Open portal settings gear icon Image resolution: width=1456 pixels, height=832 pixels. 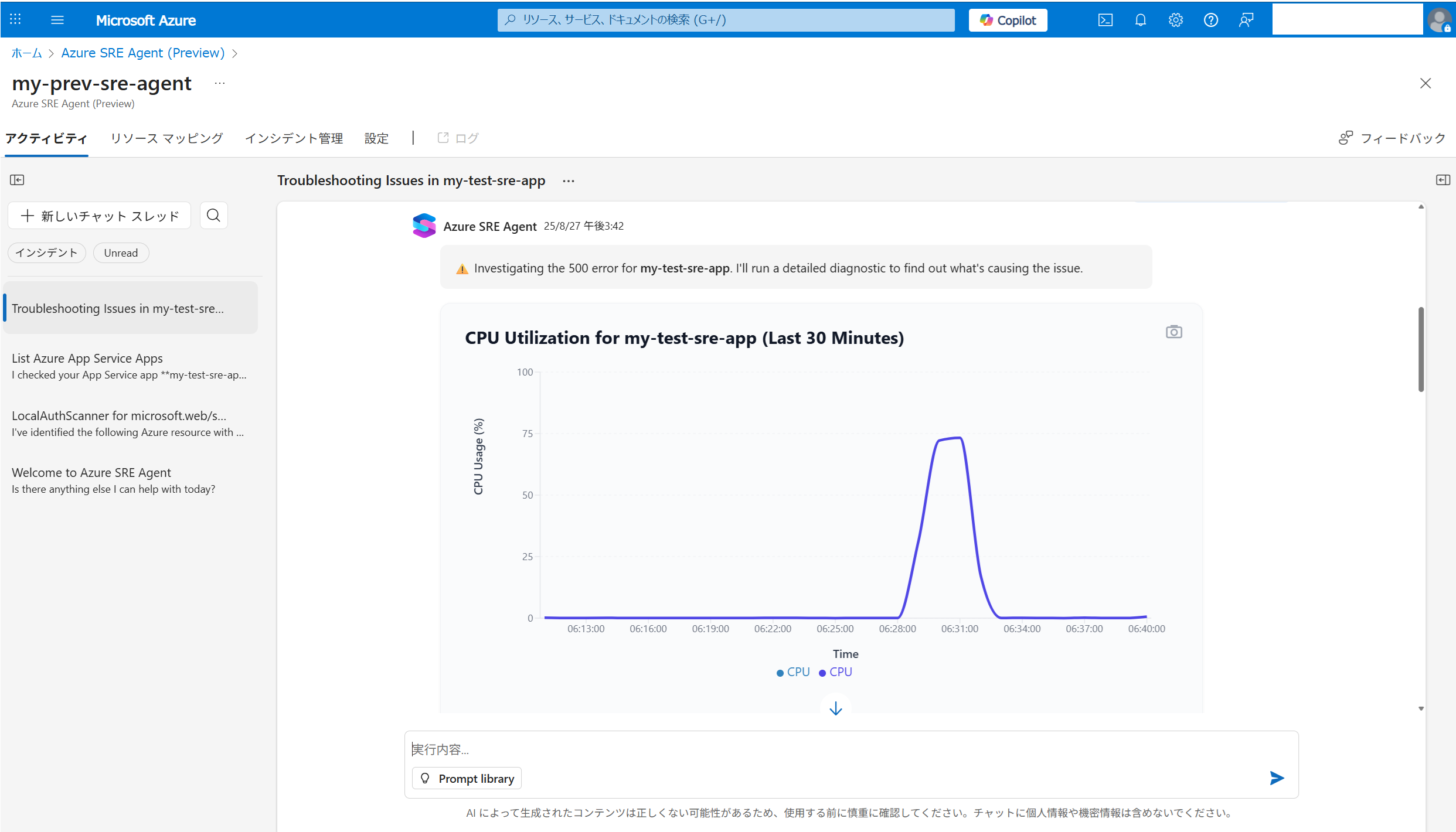1175,20
